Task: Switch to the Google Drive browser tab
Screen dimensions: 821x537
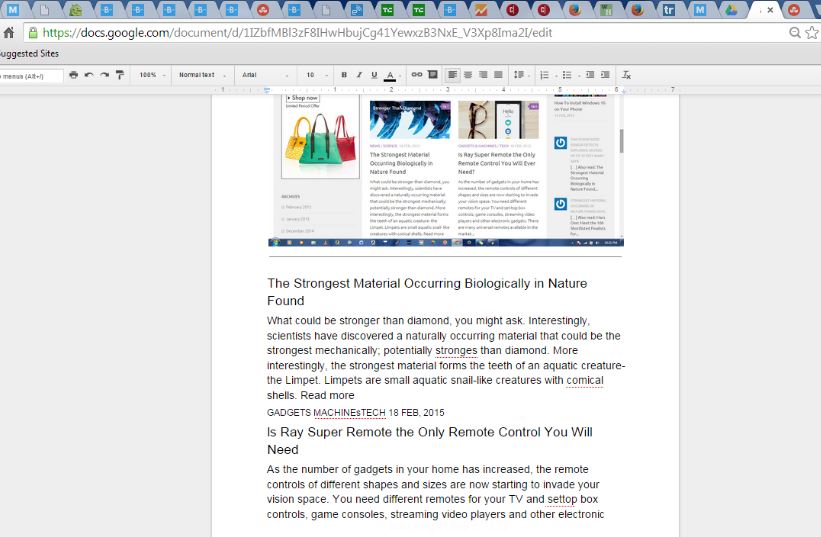Action: (731, 10)
